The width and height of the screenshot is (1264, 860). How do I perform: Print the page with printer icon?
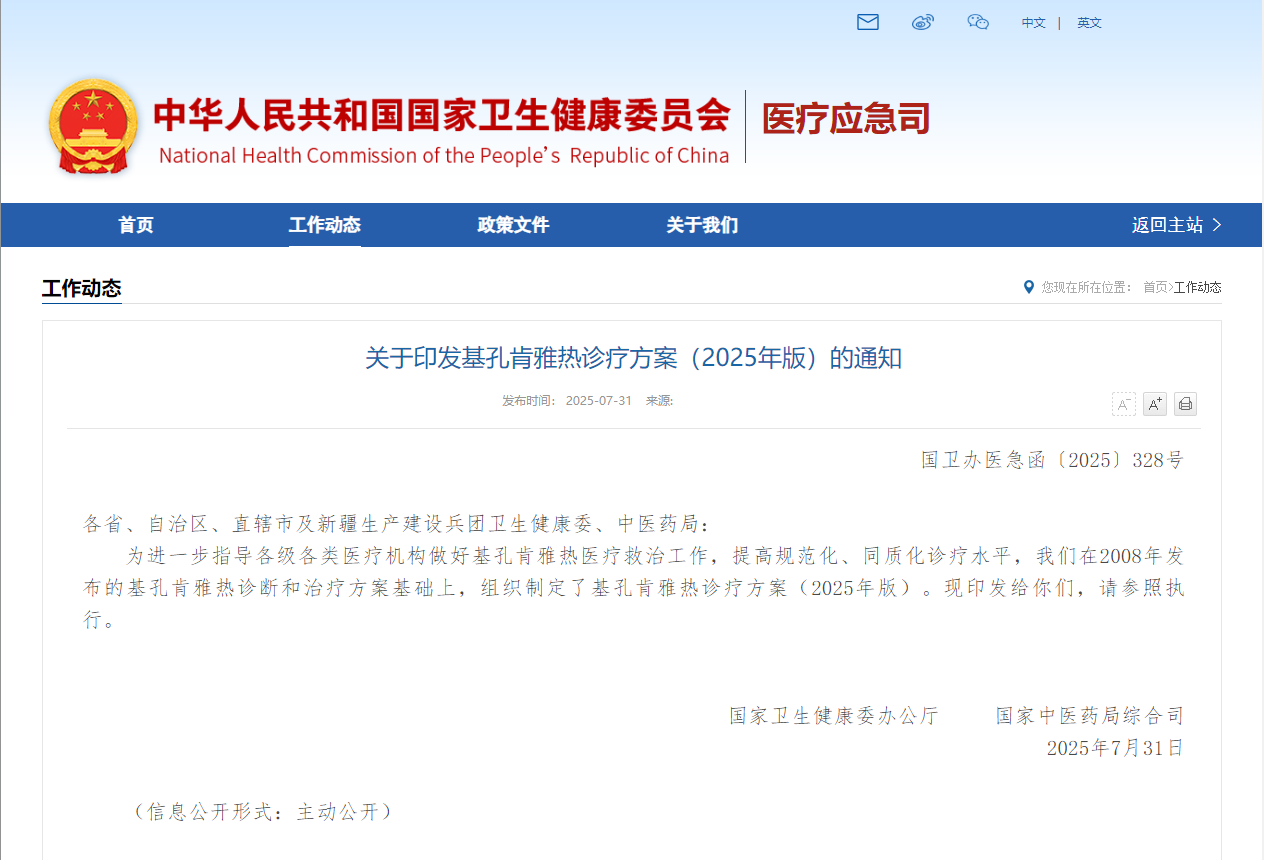coord(1185,404)
